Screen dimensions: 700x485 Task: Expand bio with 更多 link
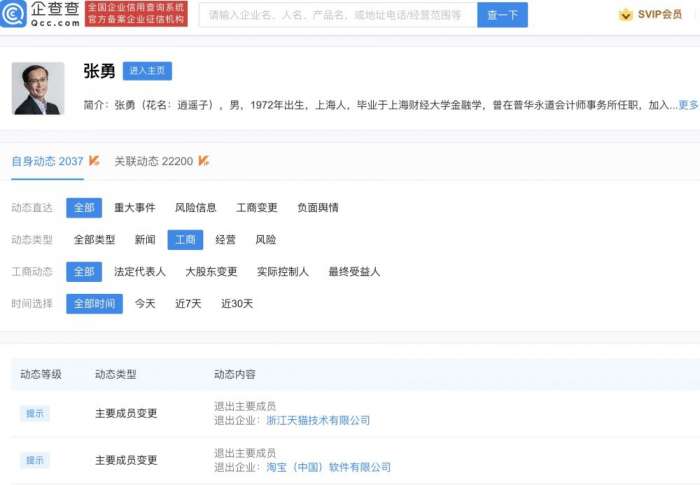(x=688, y=104)
